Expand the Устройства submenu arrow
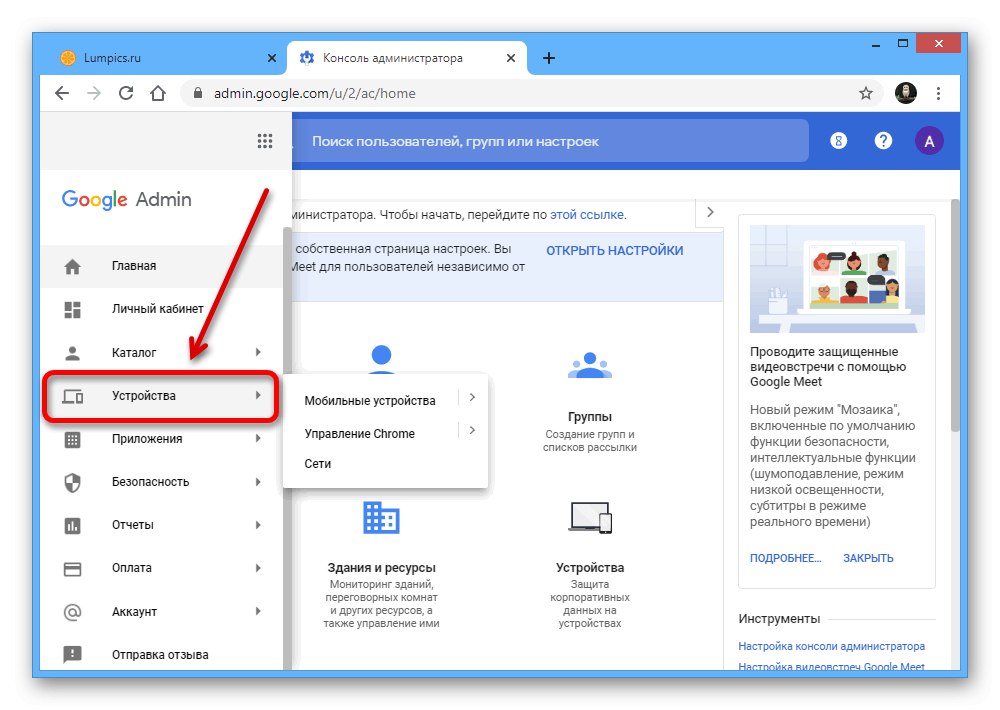 (x=258, y=396)
